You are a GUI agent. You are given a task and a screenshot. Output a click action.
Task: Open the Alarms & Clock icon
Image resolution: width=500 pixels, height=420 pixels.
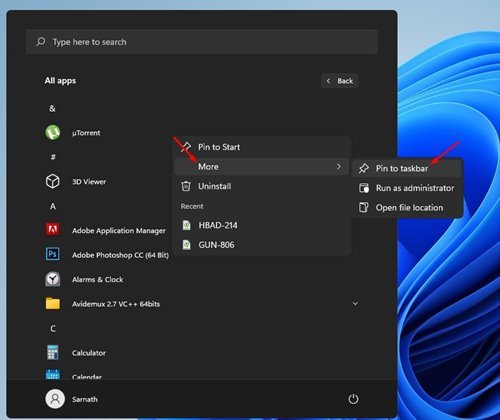(x=53, y=279)
